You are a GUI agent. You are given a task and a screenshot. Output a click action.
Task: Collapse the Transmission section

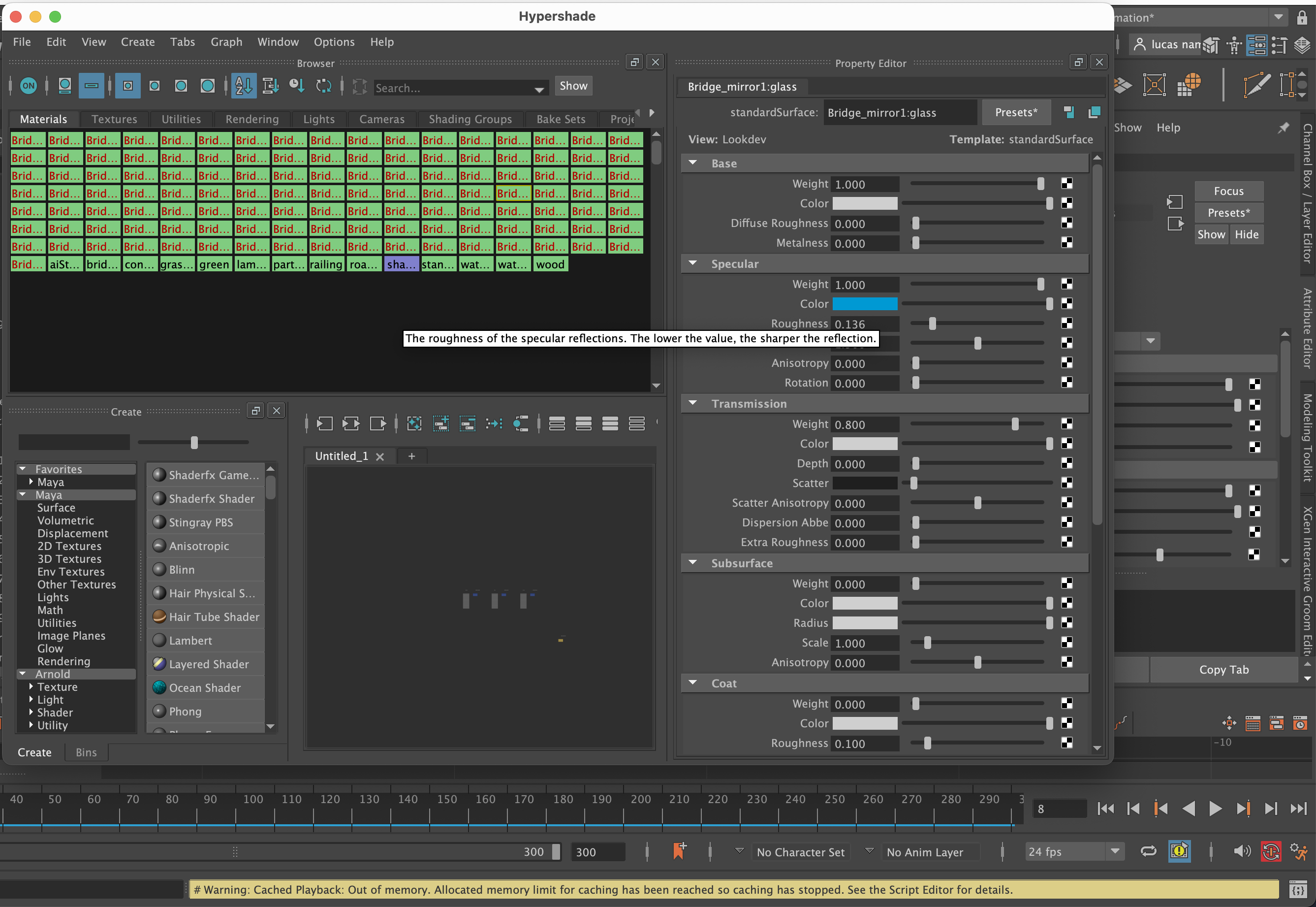[693, 403]
